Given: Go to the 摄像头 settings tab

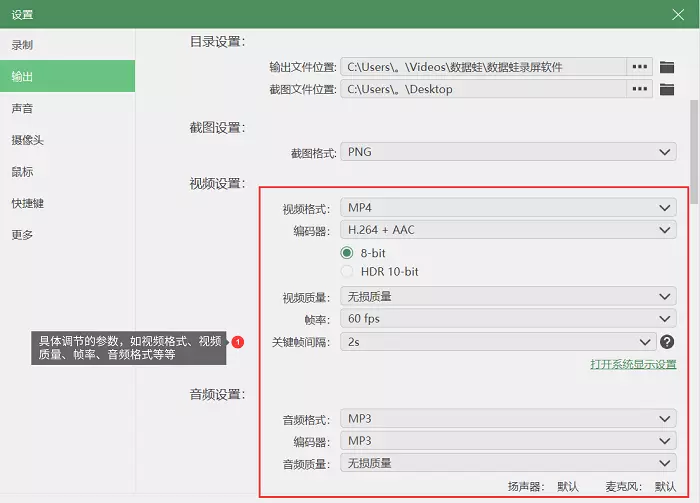Looking at the screenshot, I should [x=67, y=140].
